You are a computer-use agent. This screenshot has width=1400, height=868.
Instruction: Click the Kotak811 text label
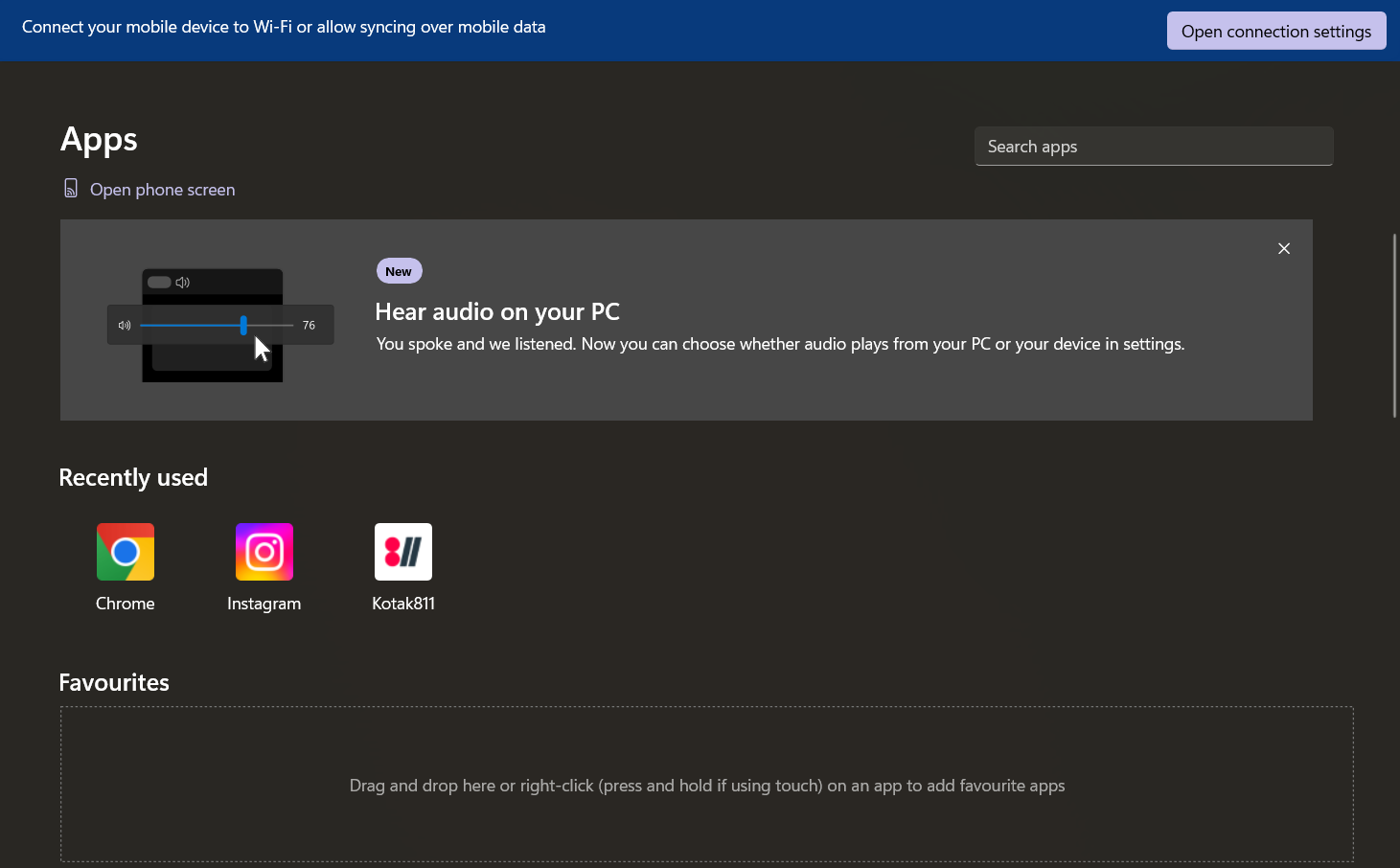(403, 604)
